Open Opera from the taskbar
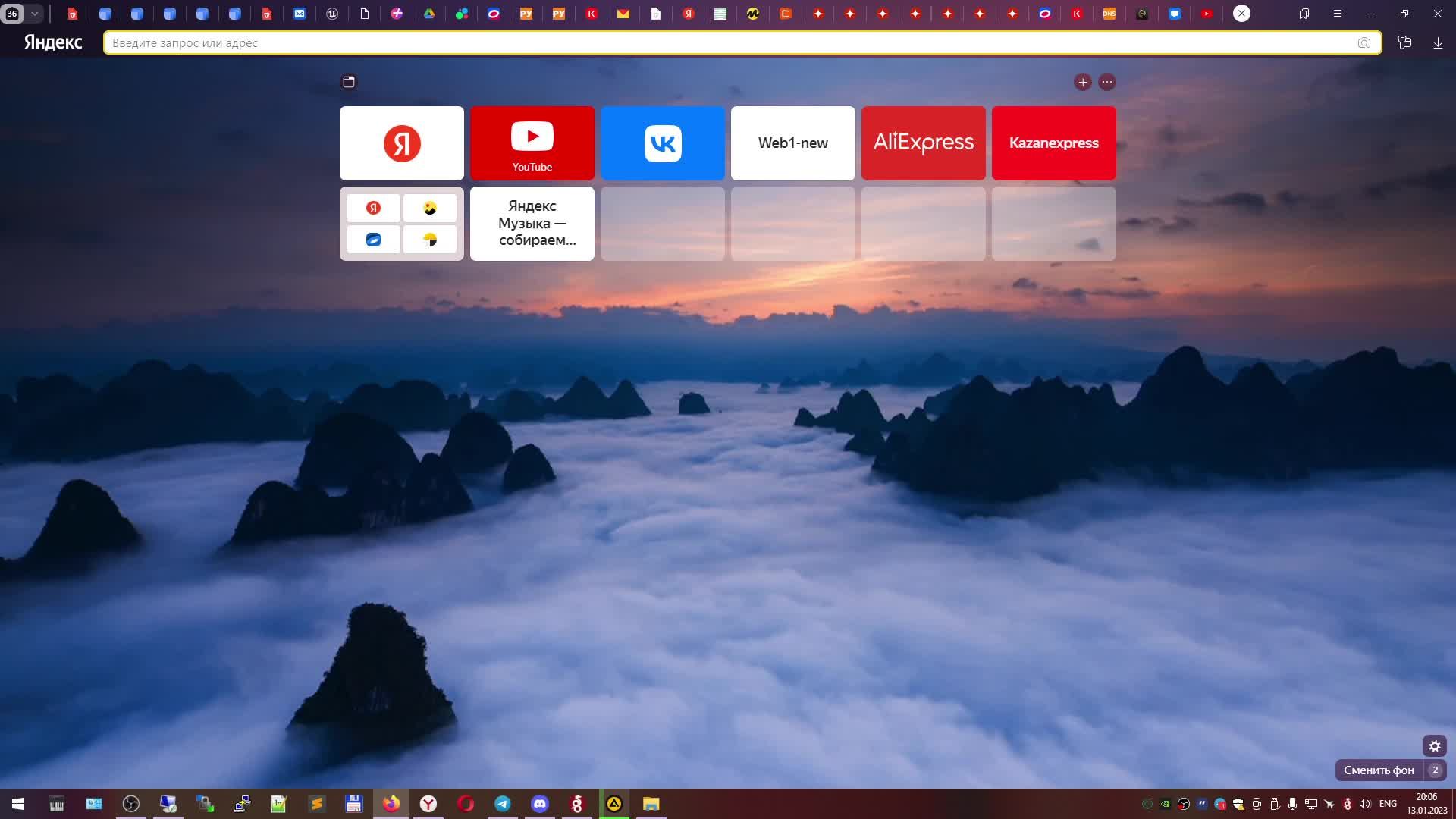The image size is (1456, 819). pyautogui.click(x=466, y=804)
